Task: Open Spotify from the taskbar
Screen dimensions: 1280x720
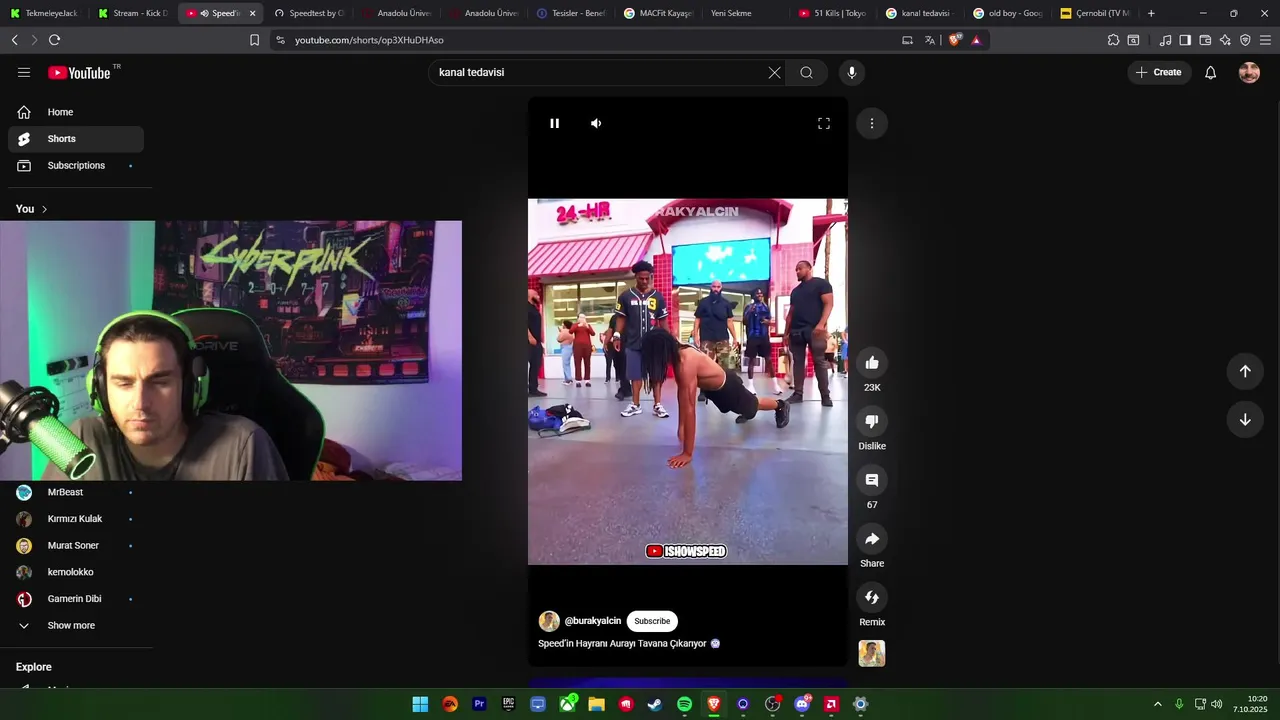Action: point(684,704)
